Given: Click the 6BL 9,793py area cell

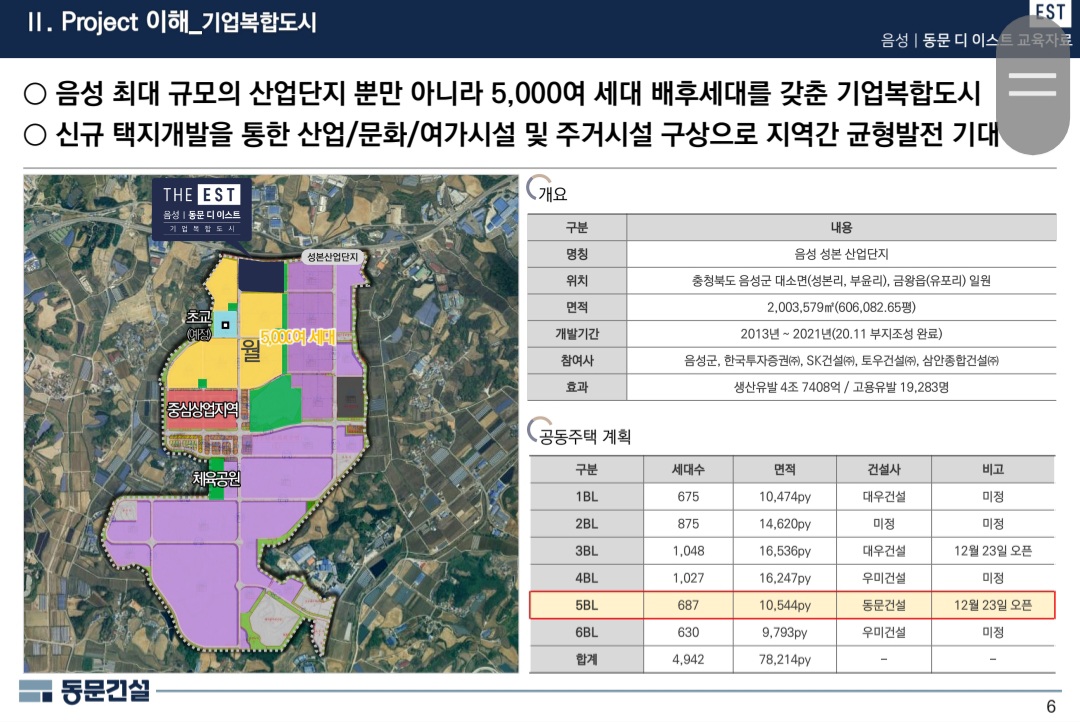Looking at the screenshot, I should pyautogui.click(x=785, y=632).
